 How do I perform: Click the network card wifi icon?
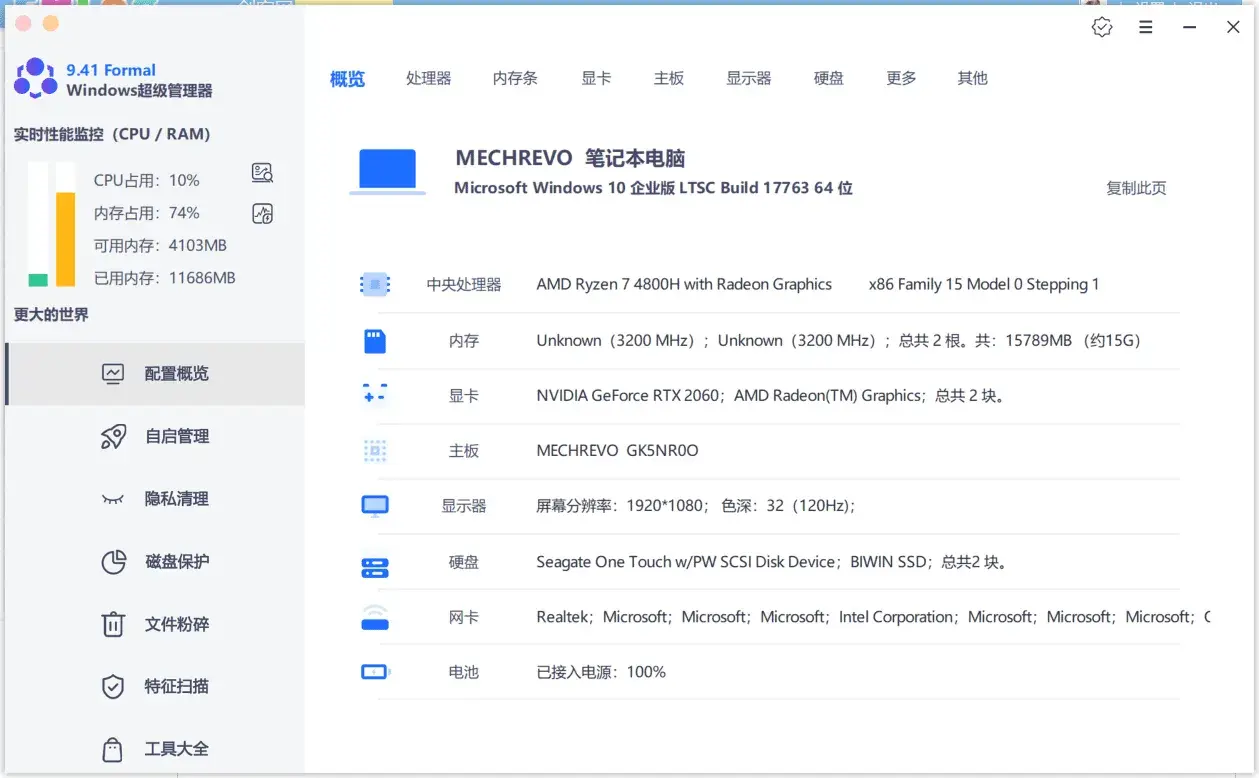(x=375, y=617)
